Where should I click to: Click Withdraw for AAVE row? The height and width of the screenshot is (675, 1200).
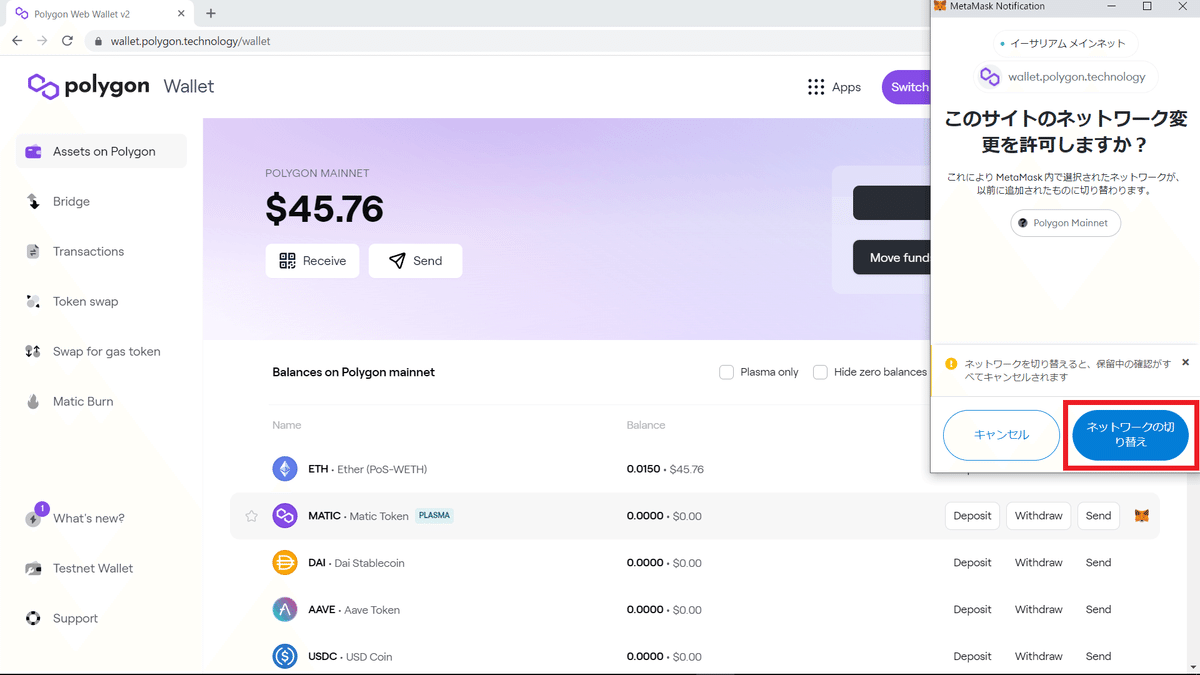pos(1038,610)
